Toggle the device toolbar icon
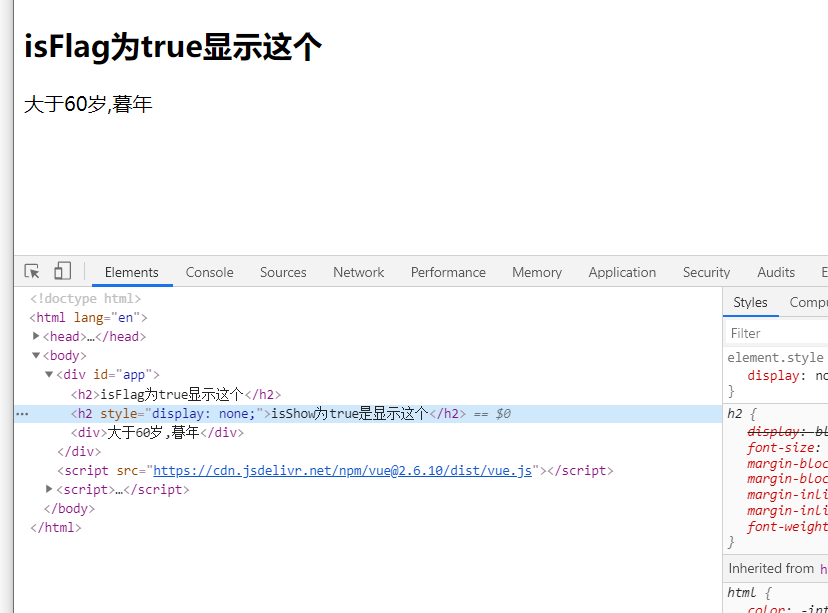Viewport: 828px width, 613px height. click(x=62, y=271)
